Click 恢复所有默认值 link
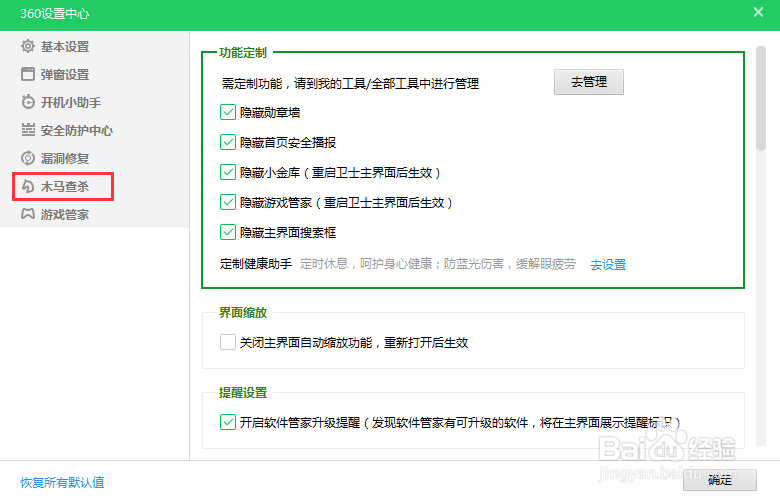This screenshot has height=500, width=780. (62, 482)
